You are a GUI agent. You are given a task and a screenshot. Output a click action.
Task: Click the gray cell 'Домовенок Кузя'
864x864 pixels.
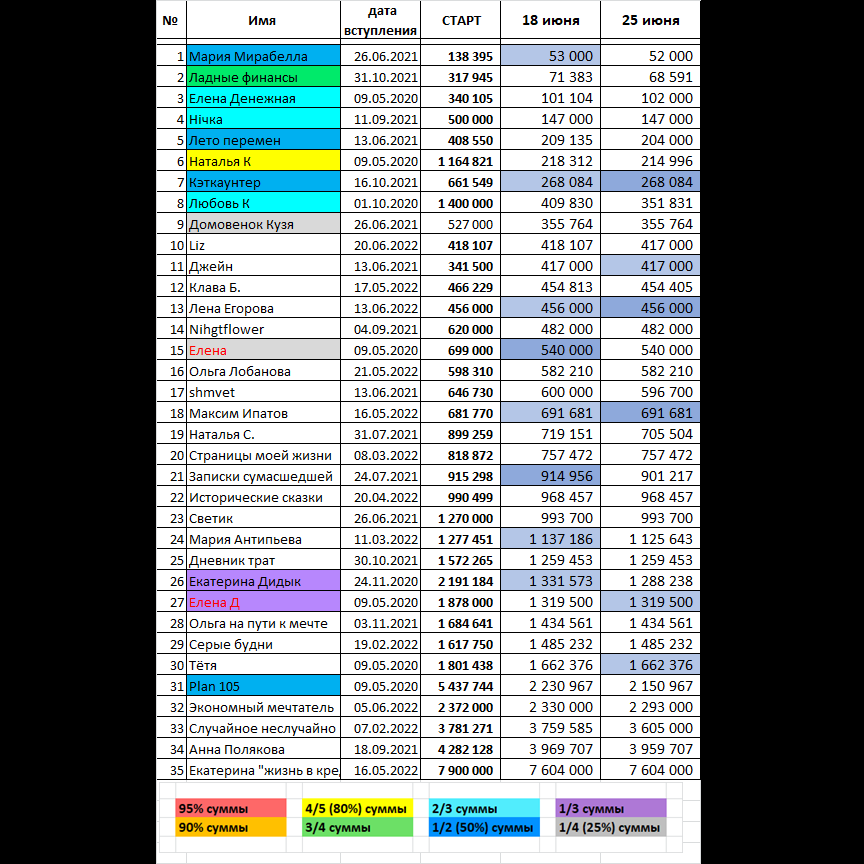point(263,224)
